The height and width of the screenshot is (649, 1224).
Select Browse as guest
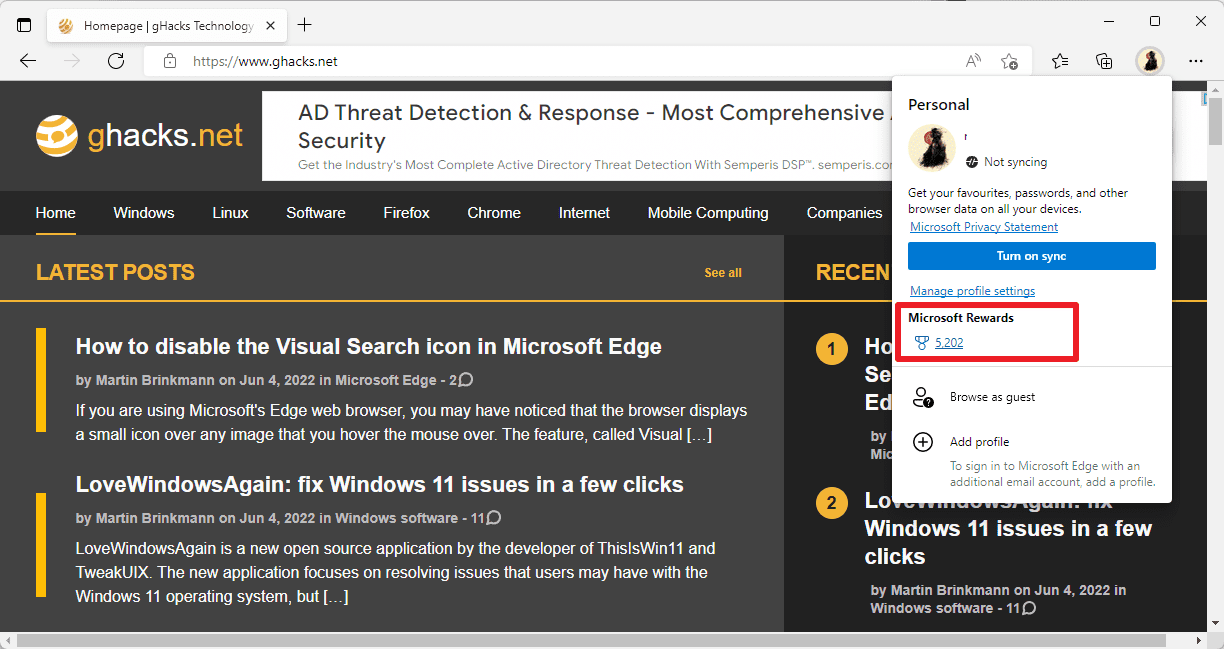pyautogui.click(x=991, y=396)
